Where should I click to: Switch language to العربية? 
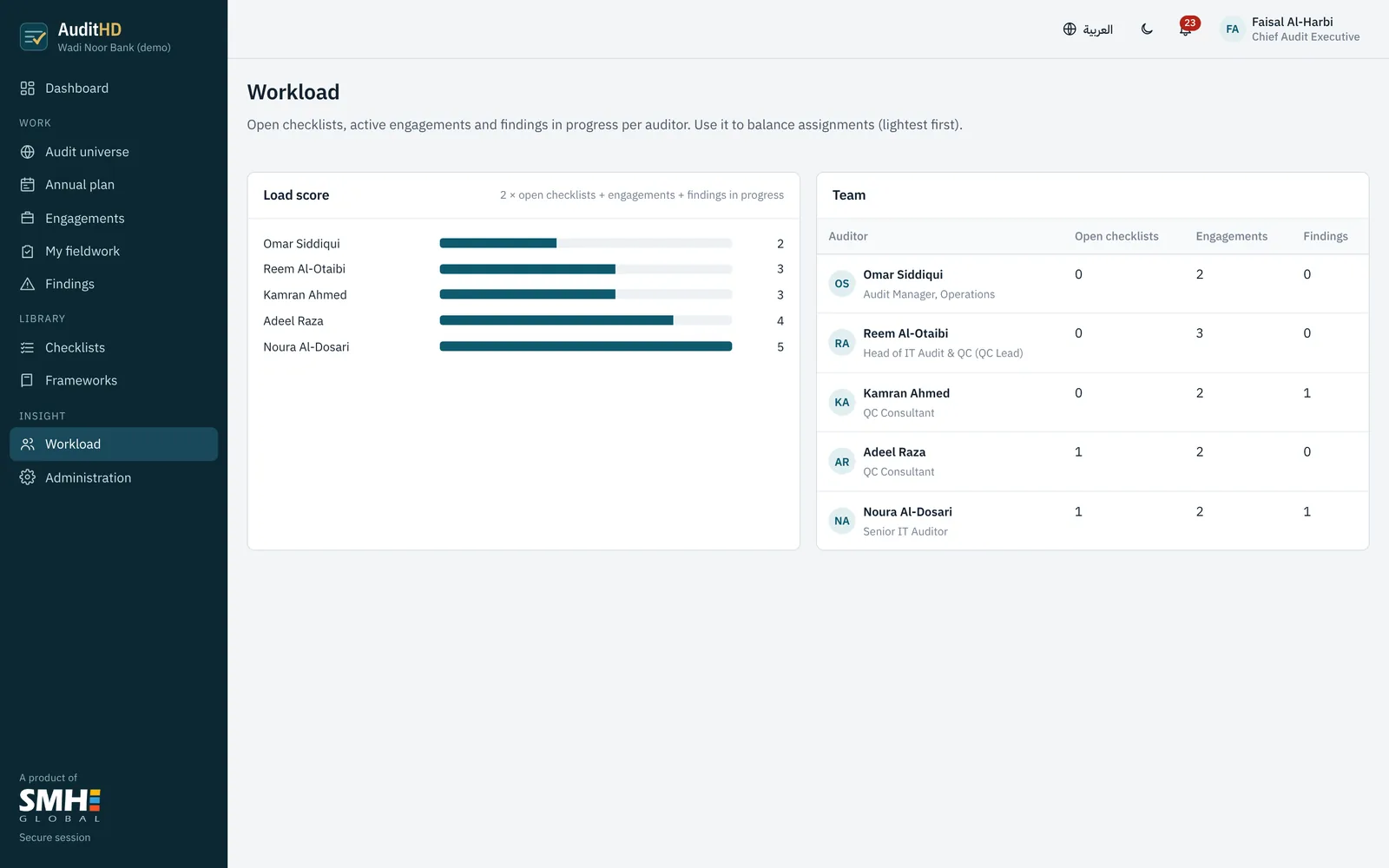pos(1088,30)
